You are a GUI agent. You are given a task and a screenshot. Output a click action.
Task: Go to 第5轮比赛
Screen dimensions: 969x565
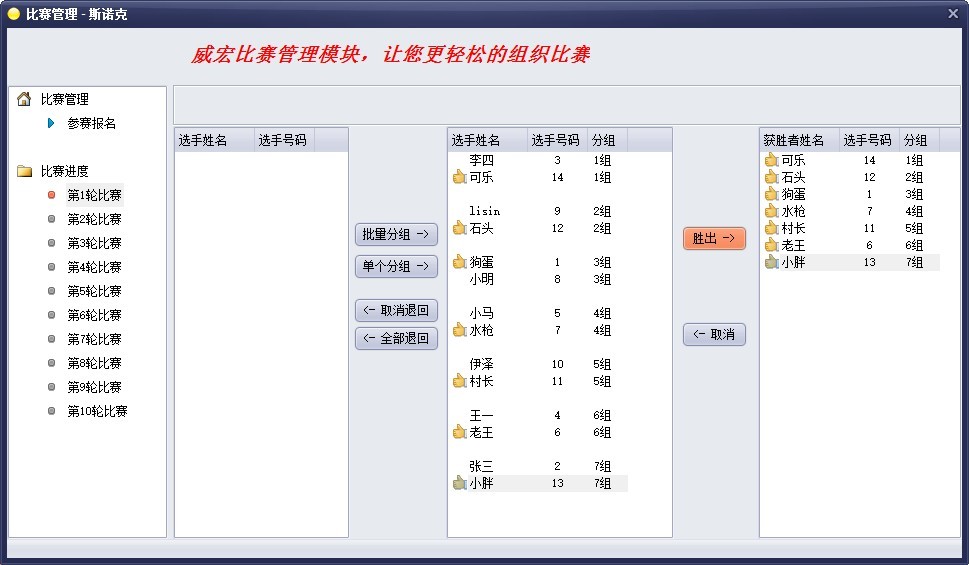click(95, 291)
